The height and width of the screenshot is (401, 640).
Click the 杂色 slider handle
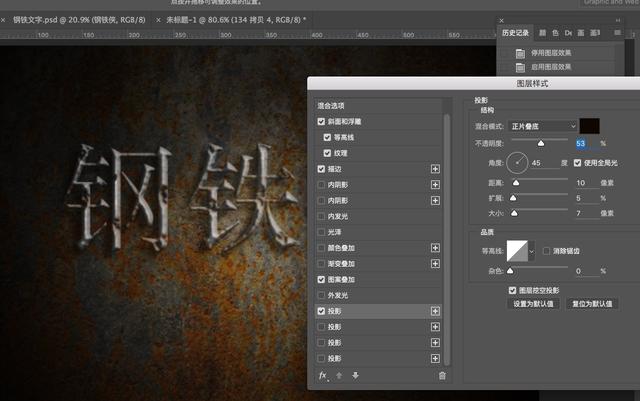510,271
